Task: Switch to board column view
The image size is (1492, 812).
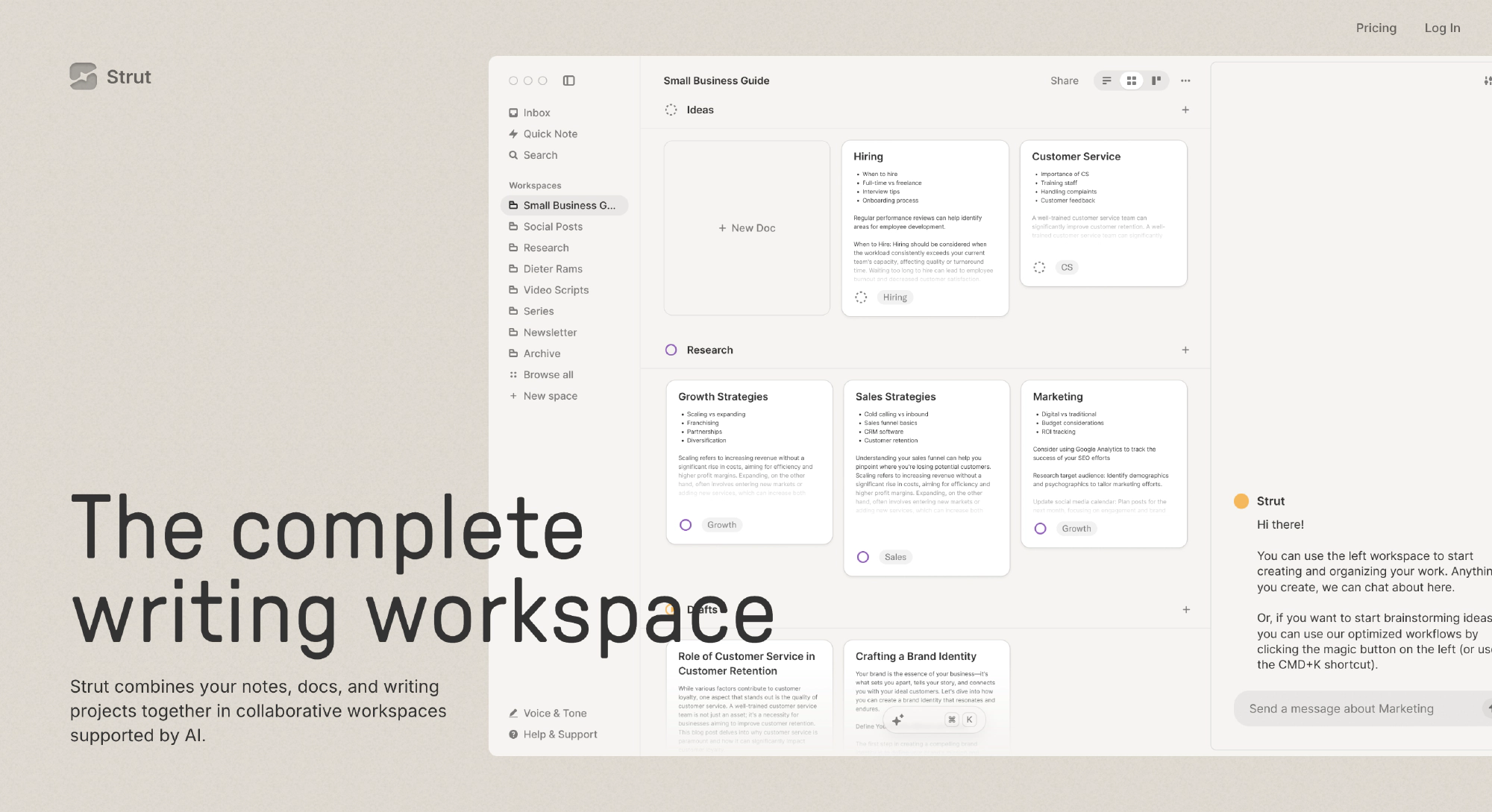Action: pyautogui.click(x=1156, y=81)
